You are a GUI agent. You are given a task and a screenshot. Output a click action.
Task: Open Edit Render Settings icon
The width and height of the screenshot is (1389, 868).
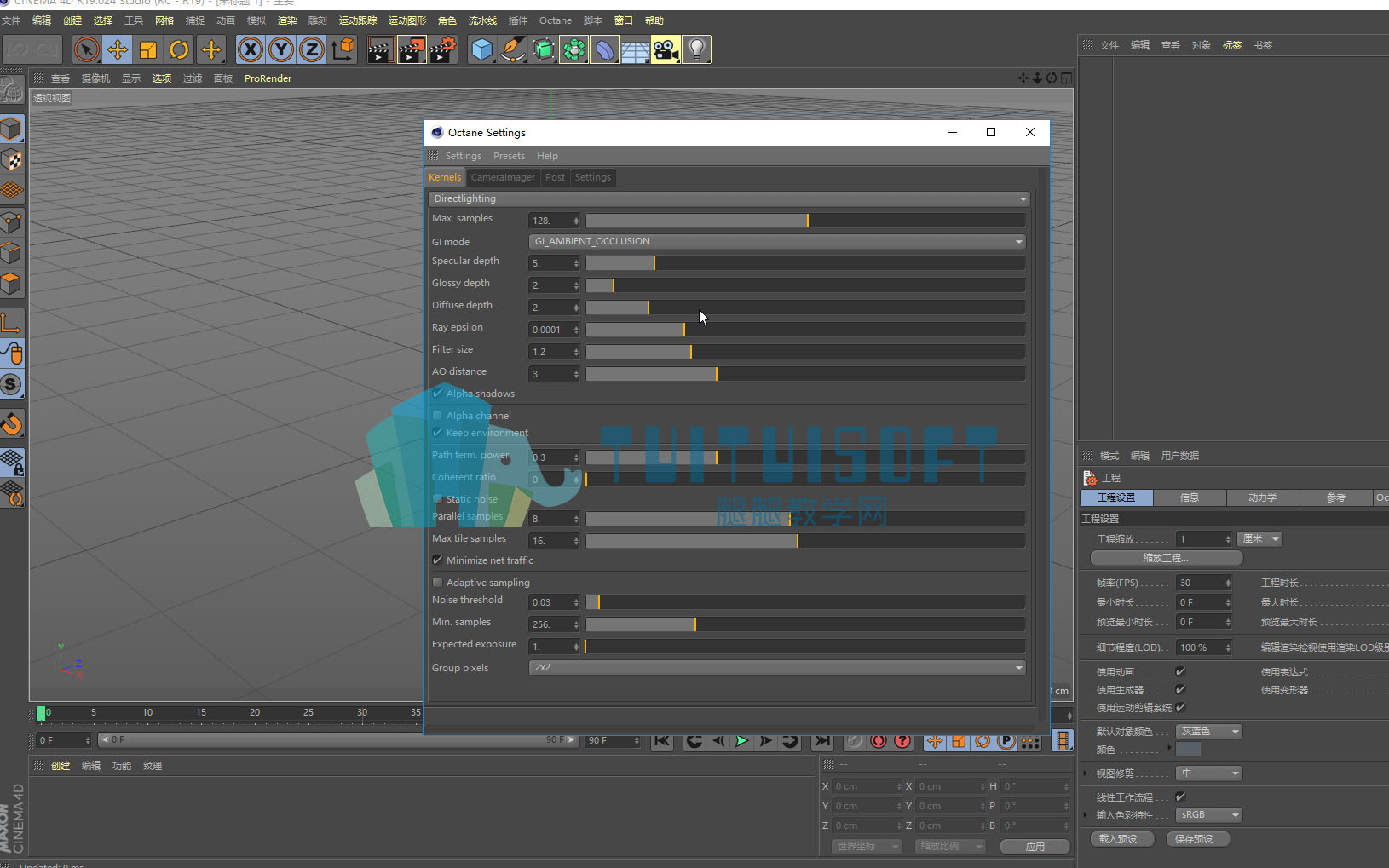(442, 50)
